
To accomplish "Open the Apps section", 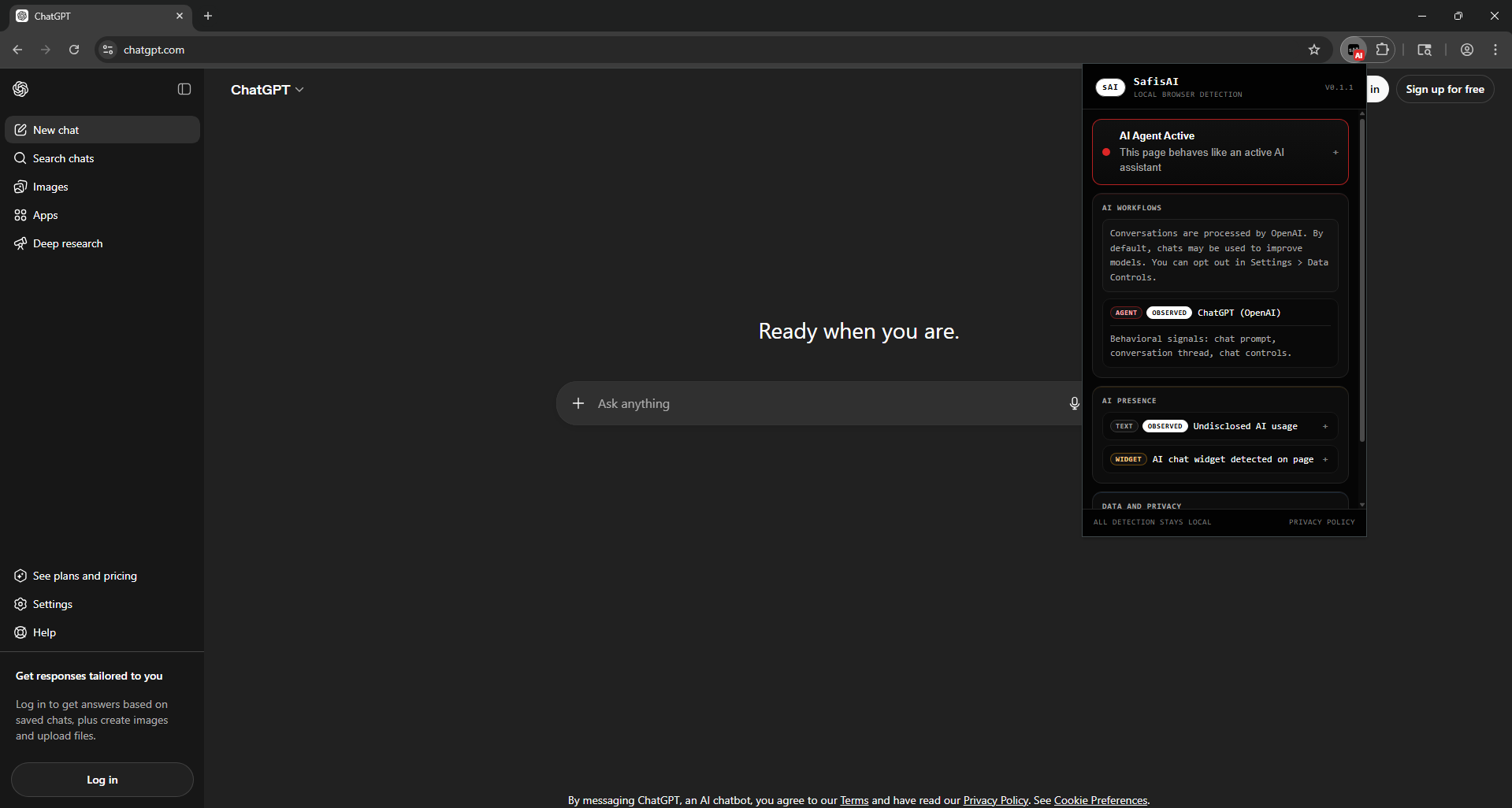I will coord(102,215).
